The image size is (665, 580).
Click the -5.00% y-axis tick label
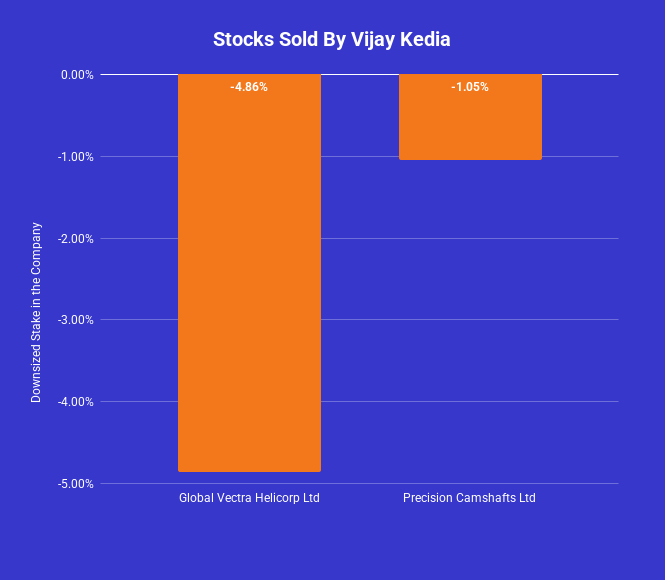[x=77, y=484]
